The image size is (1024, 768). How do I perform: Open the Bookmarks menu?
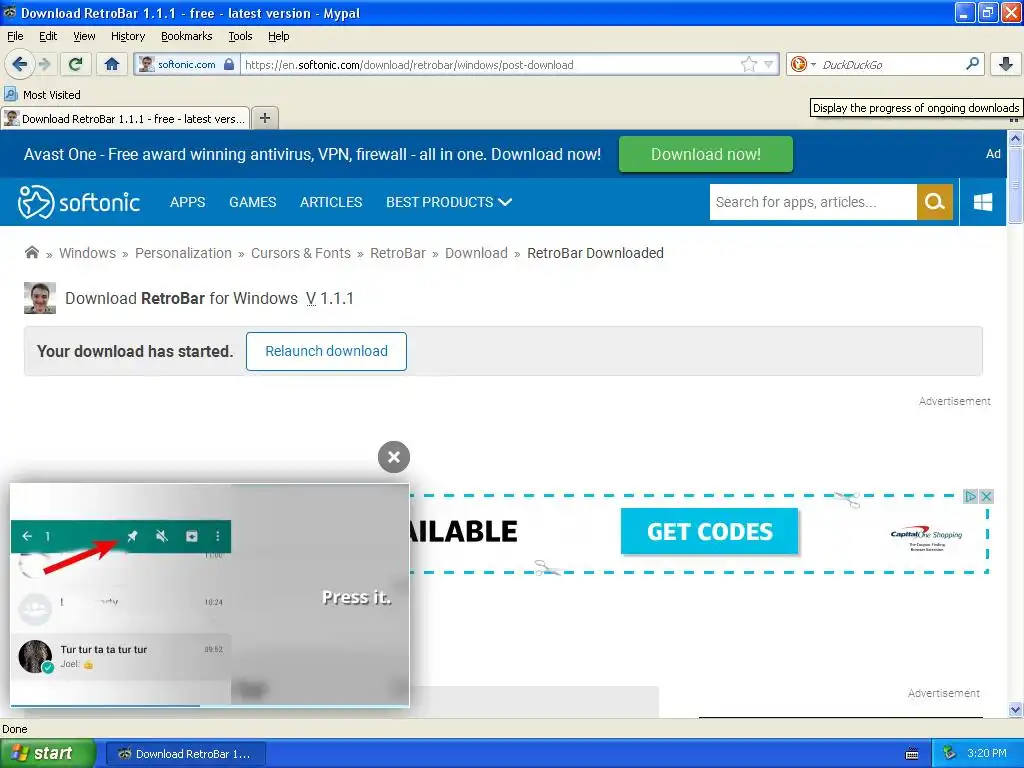[187, 36]
